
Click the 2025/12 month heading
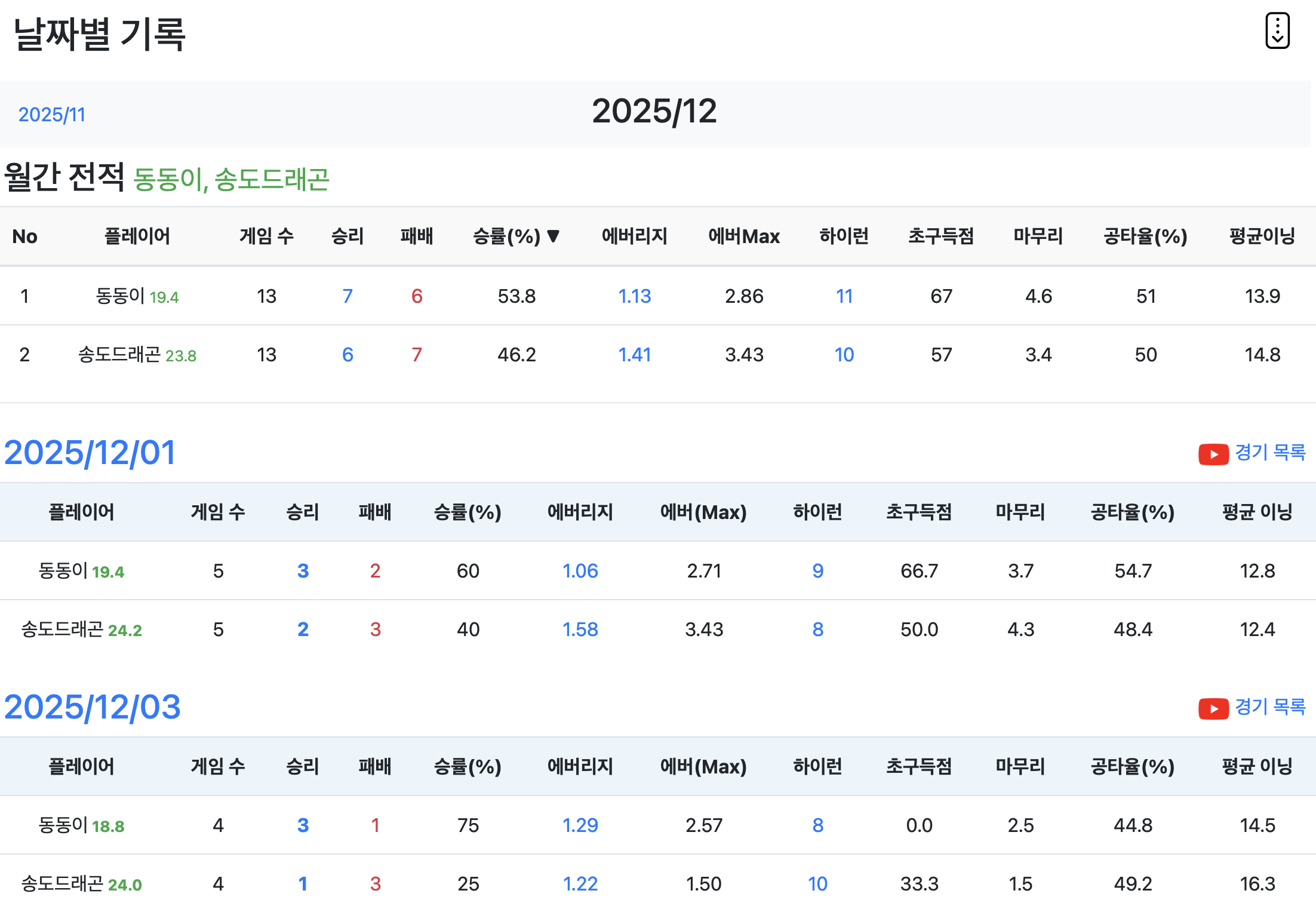[655, 111]
